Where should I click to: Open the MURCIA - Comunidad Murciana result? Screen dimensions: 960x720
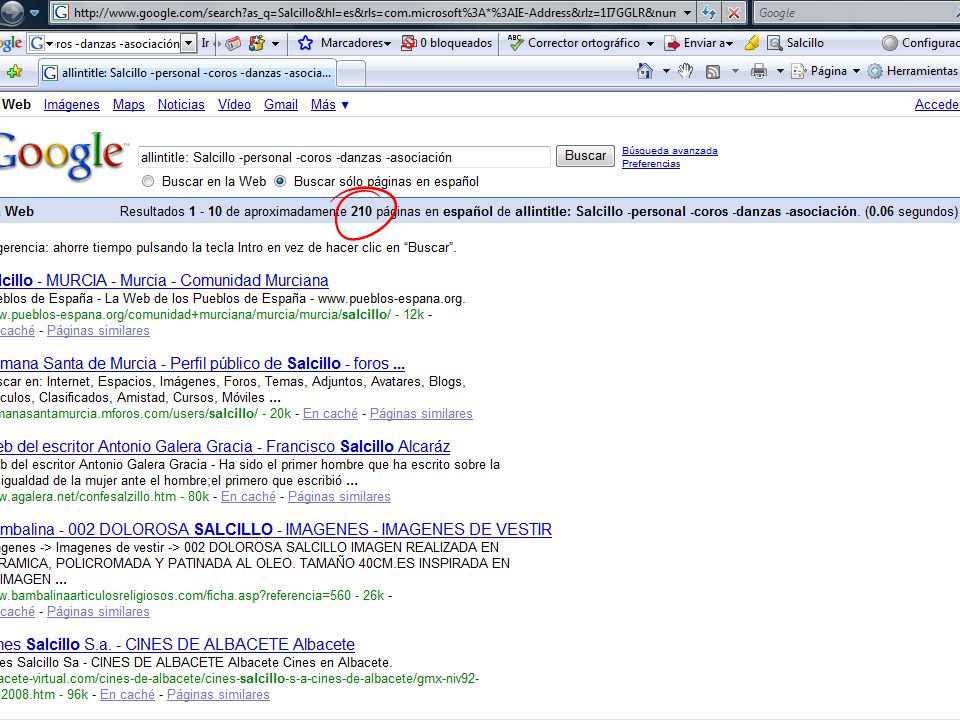pos(164,280)
